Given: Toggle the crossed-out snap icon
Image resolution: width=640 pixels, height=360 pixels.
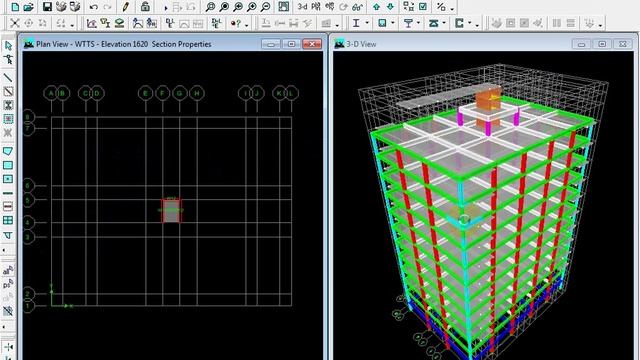Looking at the screenshot, I should [x=8, y=312].
